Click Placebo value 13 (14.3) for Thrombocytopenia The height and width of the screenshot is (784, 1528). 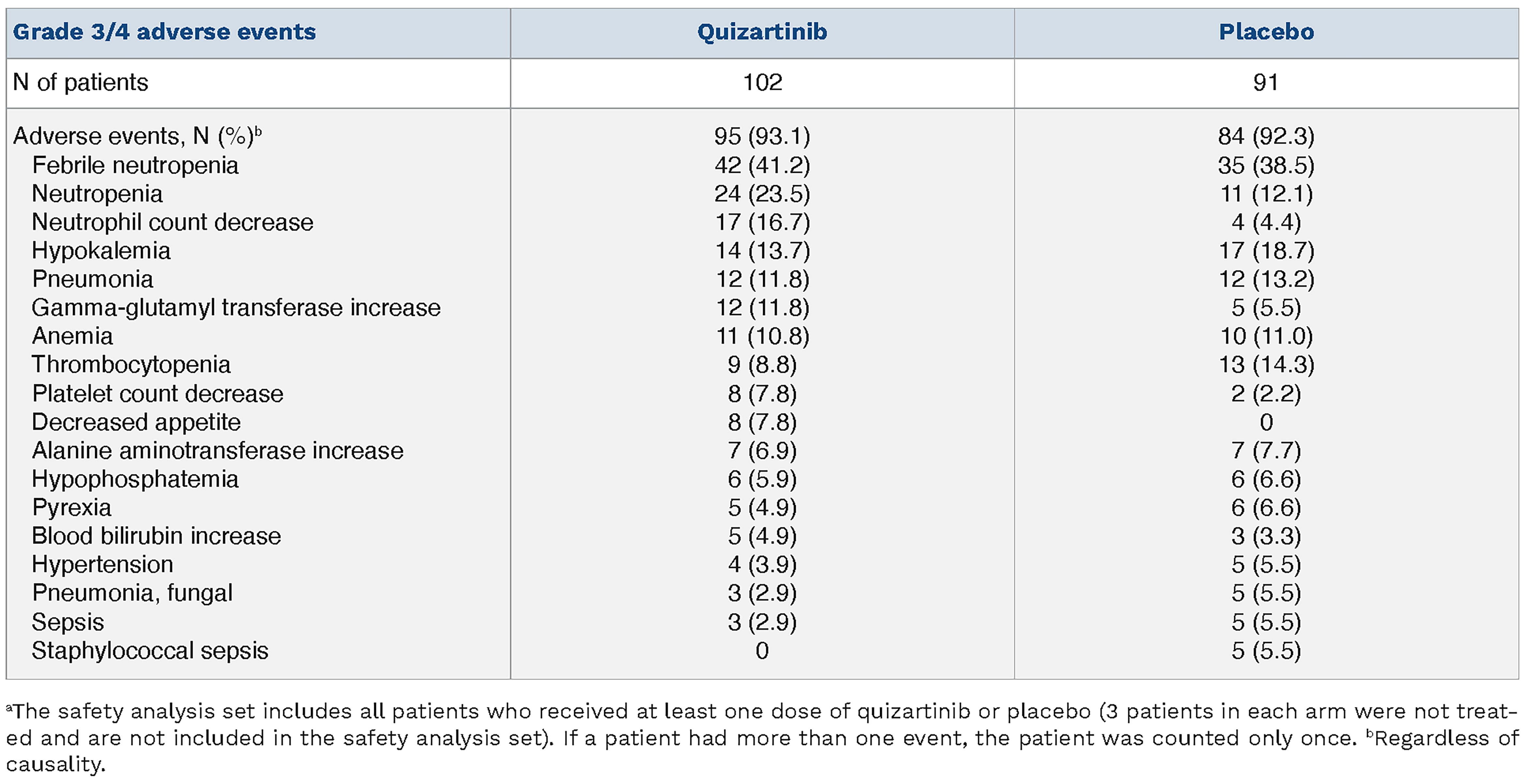tap(1266, 365)
